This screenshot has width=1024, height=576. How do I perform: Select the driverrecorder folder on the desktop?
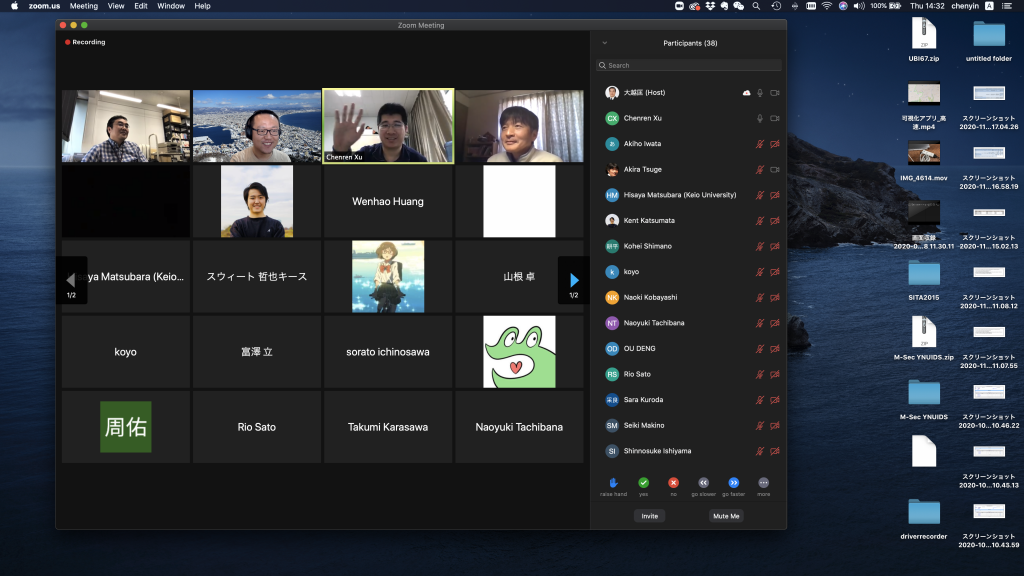click(923, 519)
